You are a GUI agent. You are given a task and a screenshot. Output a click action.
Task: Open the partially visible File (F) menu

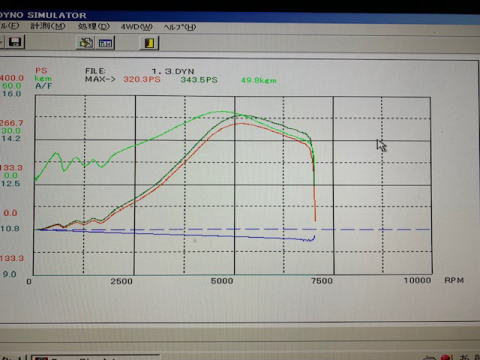click(x=9, y=25)
